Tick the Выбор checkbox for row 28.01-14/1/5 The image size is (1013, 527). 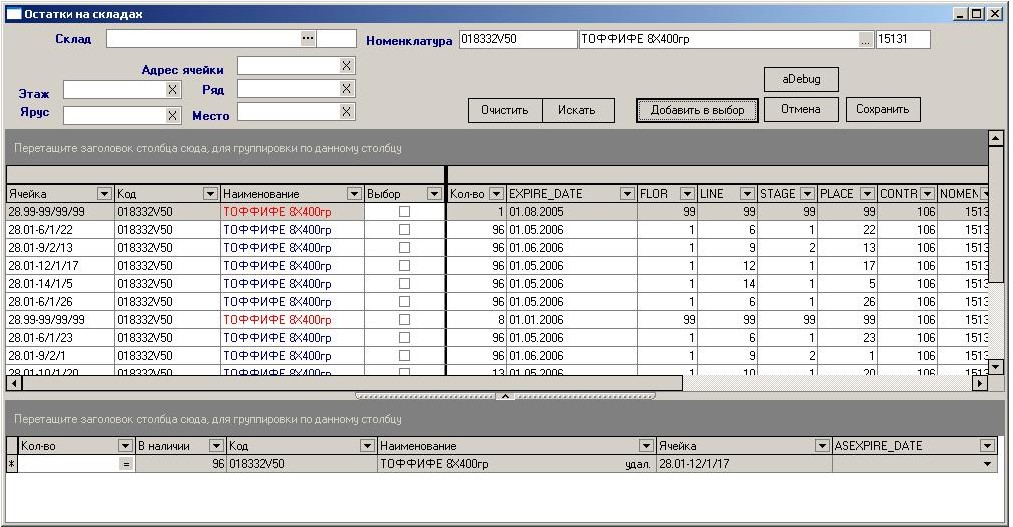(x=404, y=284)
